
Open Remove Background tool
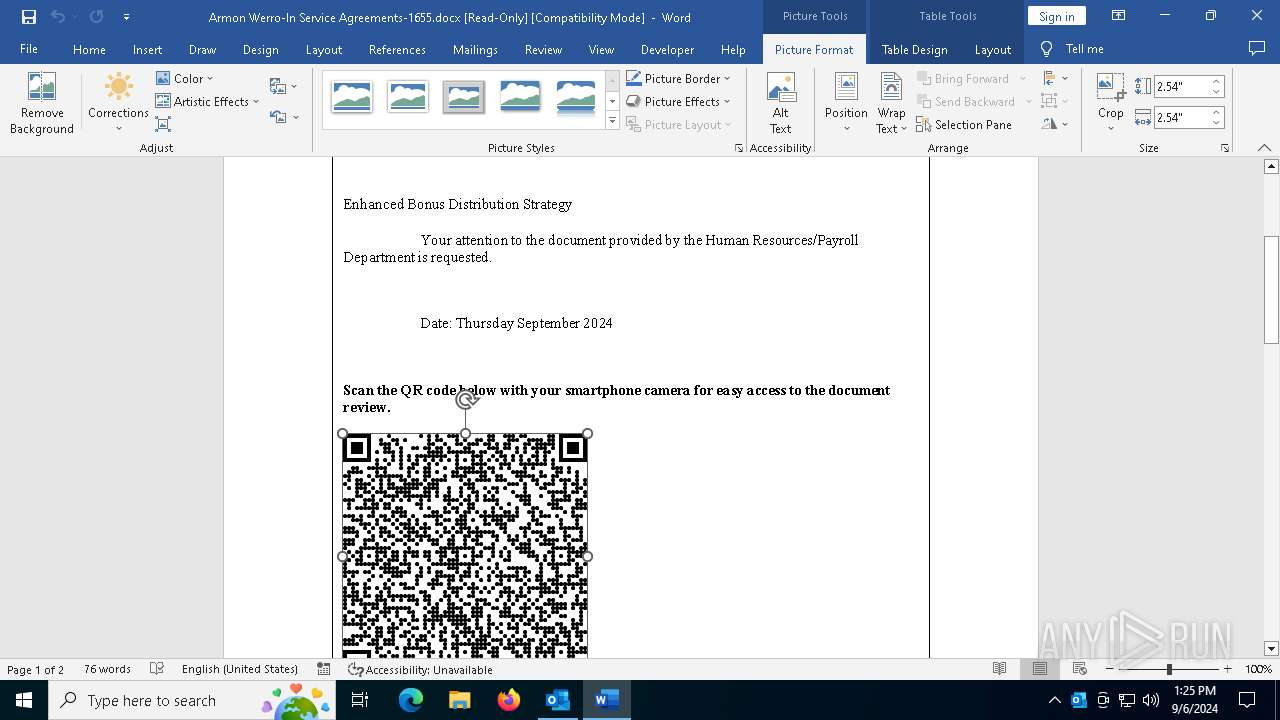[42, 104]
